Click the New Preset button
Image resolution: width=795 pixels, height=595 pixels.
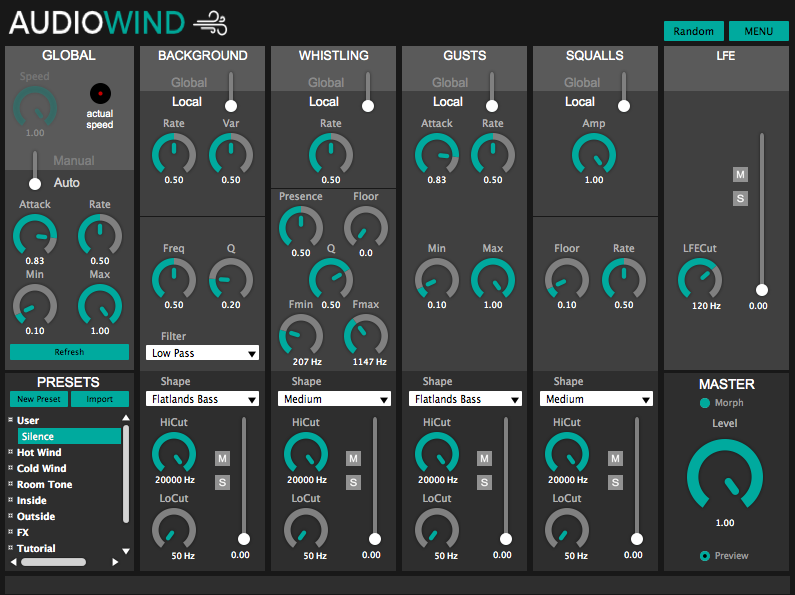39,399
